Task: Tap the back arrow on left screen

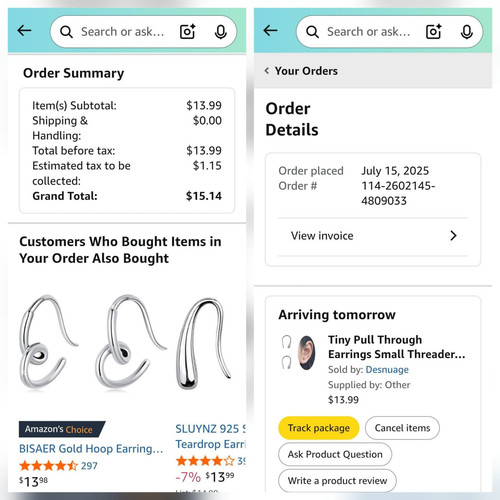Action: [x=24, y=31]
